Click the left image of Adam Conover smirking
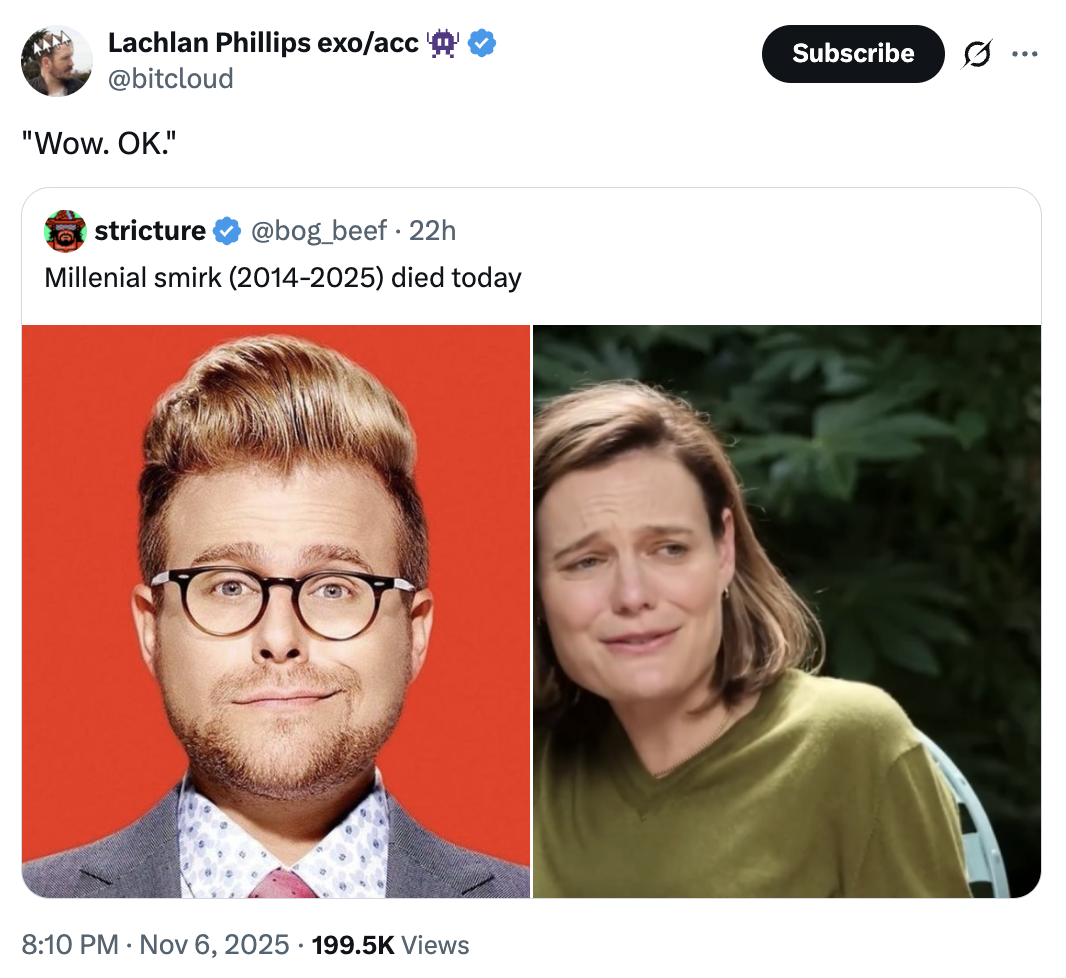This screenshot has height=978, width=1066. point(276,610)
